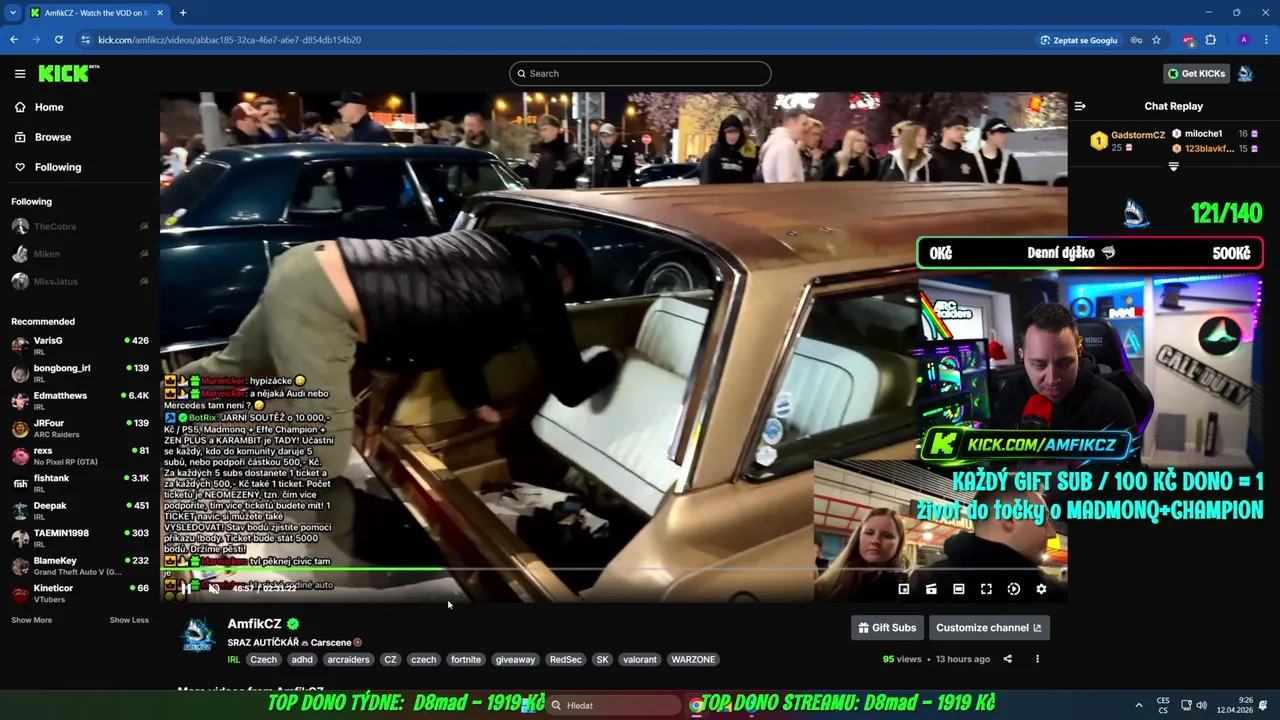Image resolution: width=1280 pixels, height=720 pixels.
Task: Open playback speed control
Action: (x=1013, y=589)
